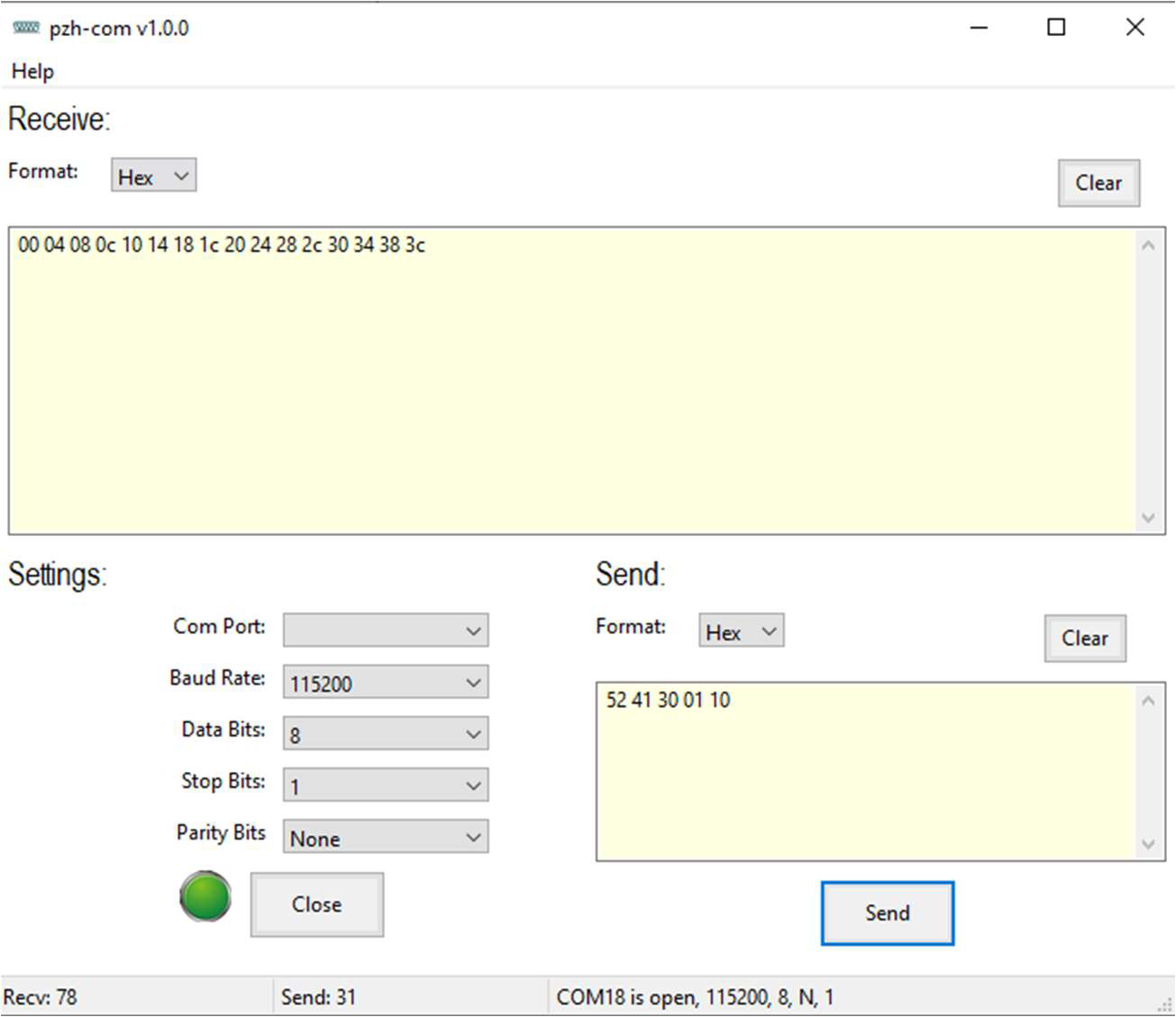Click the received hex bytes text line

tap(222, 245)
